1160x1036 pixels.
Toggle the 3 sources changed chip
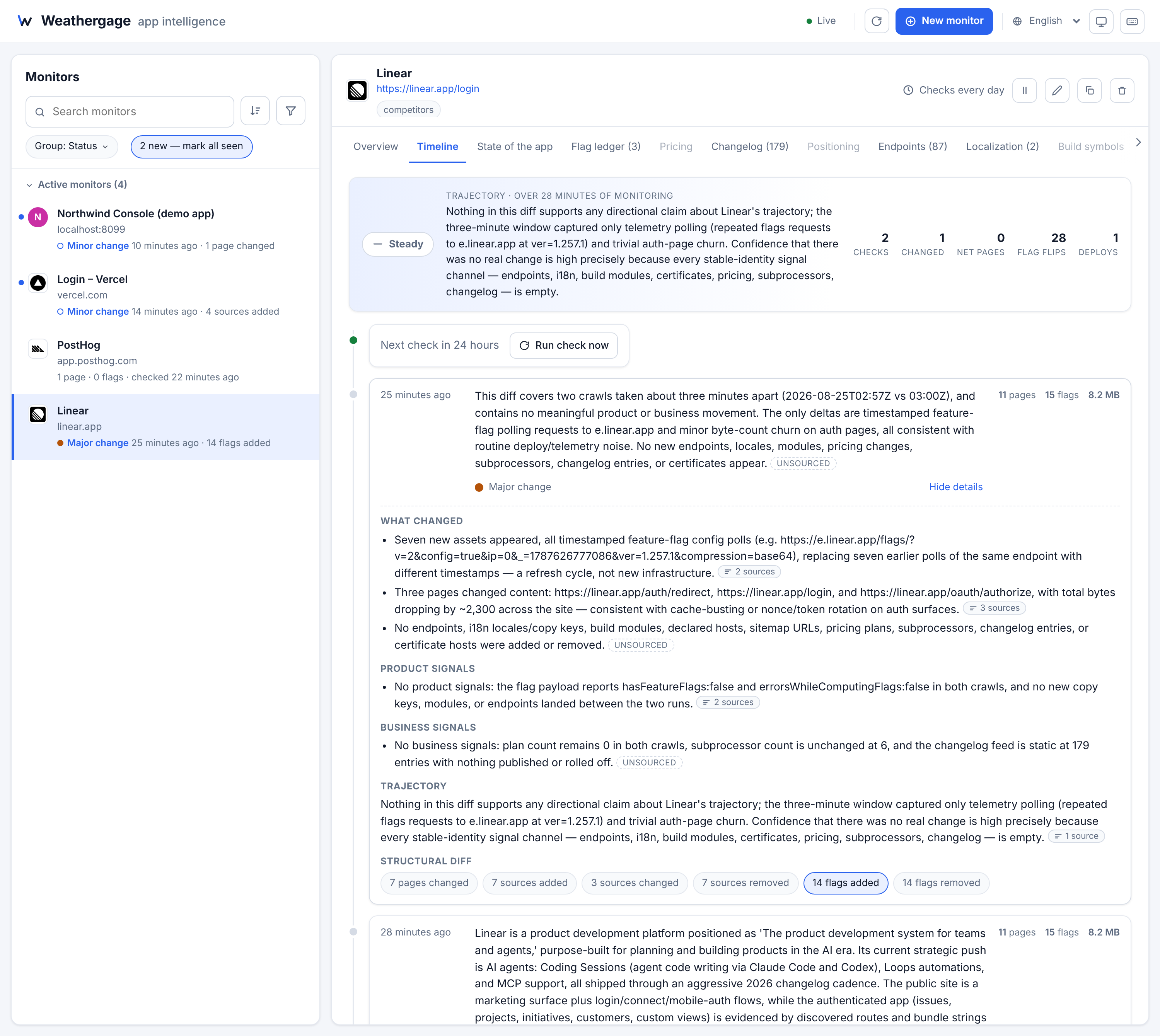(x=635, y=883)
